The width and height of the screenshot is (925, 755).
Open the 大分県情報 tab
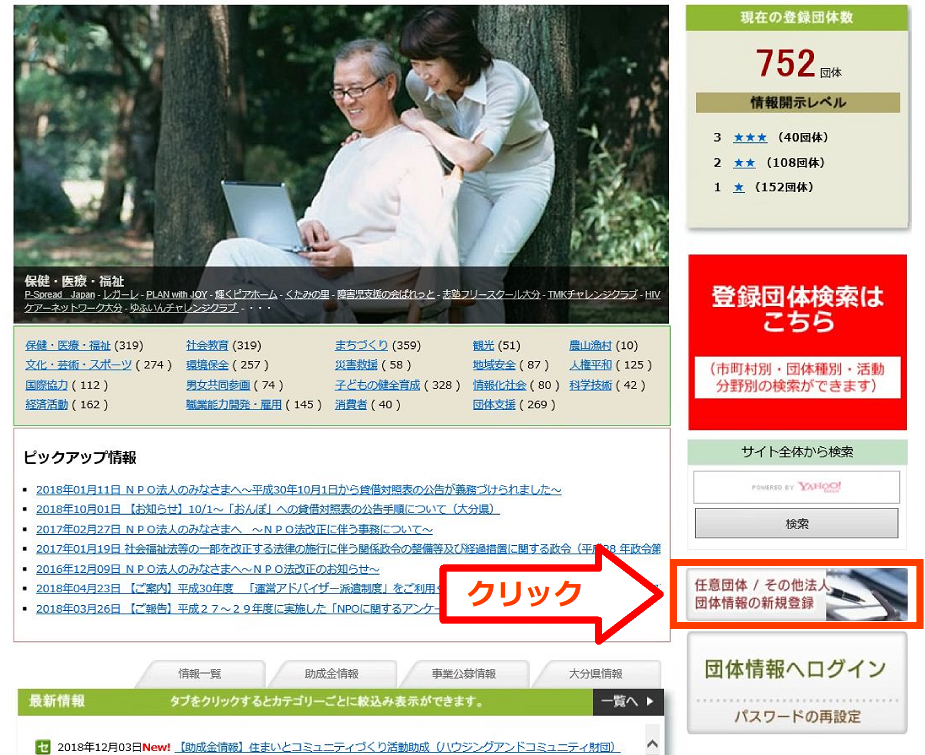[x=595, y=674]
